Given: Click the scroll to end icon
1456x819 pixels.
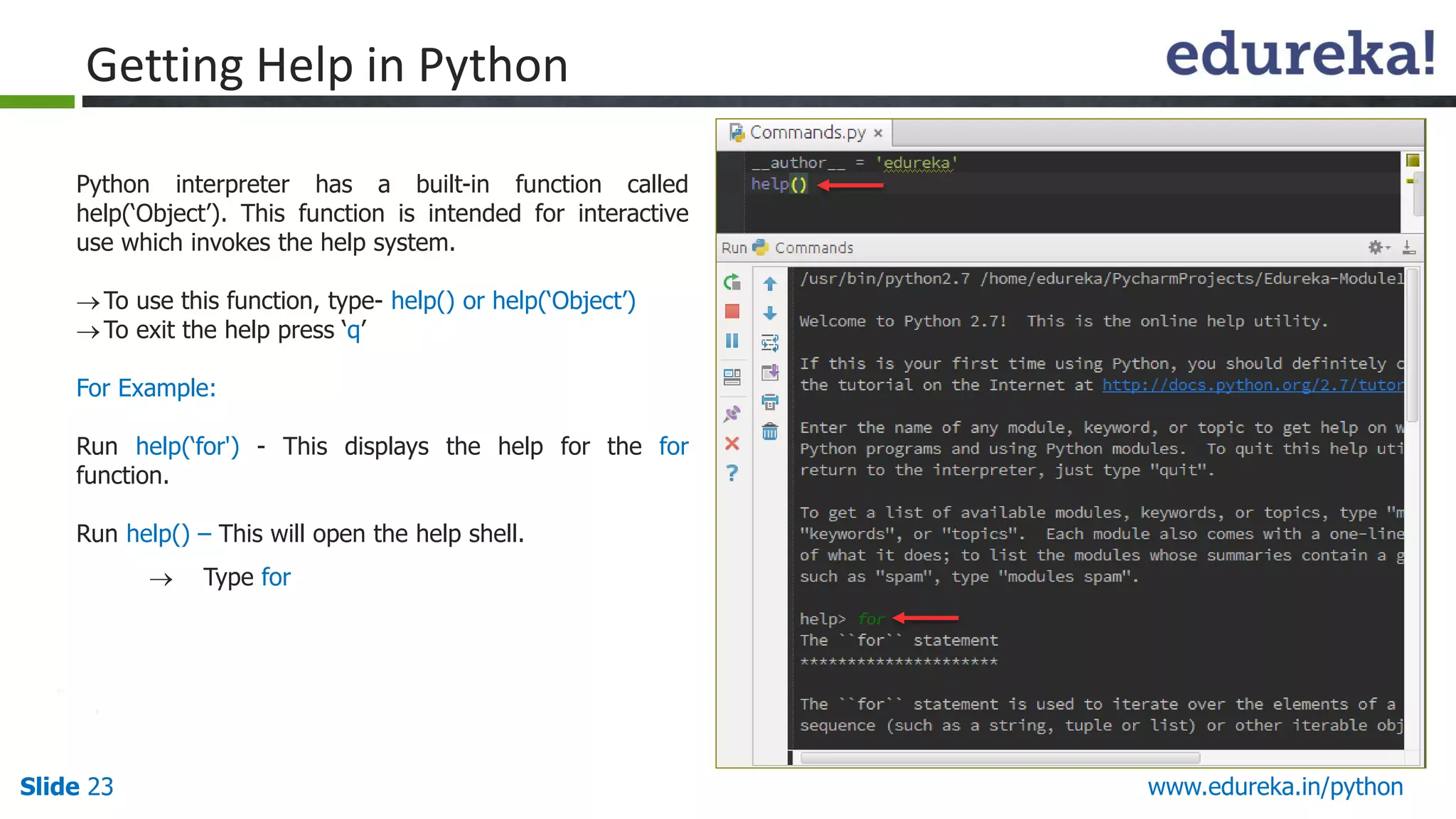Looking at the screenshot, I should point(770,373).
